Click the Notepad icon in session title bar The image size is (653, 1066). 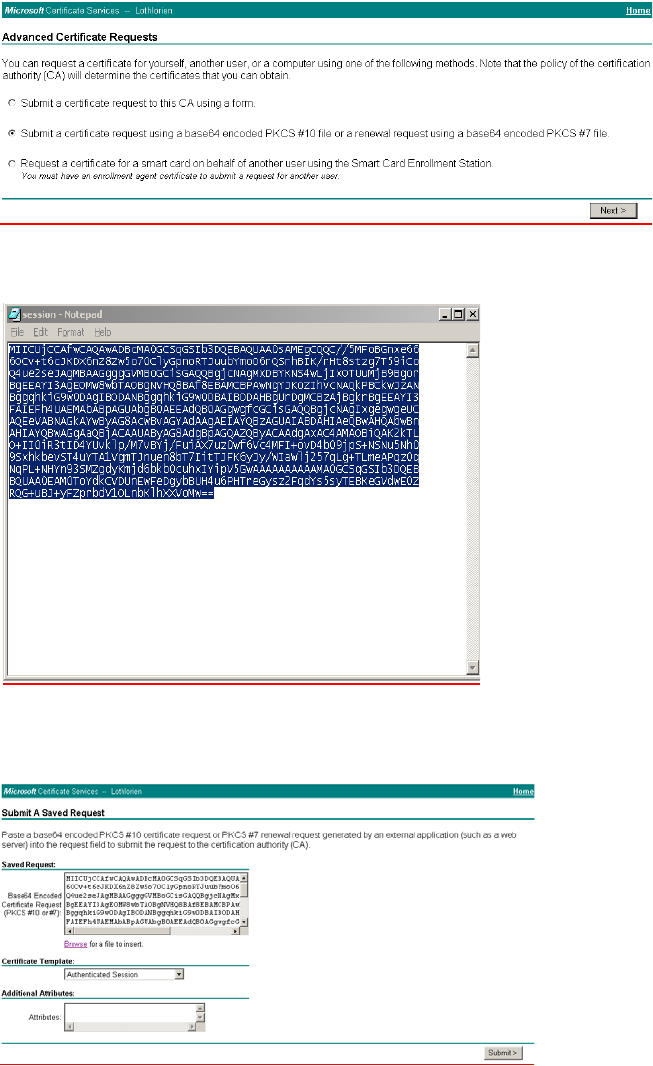14,314
